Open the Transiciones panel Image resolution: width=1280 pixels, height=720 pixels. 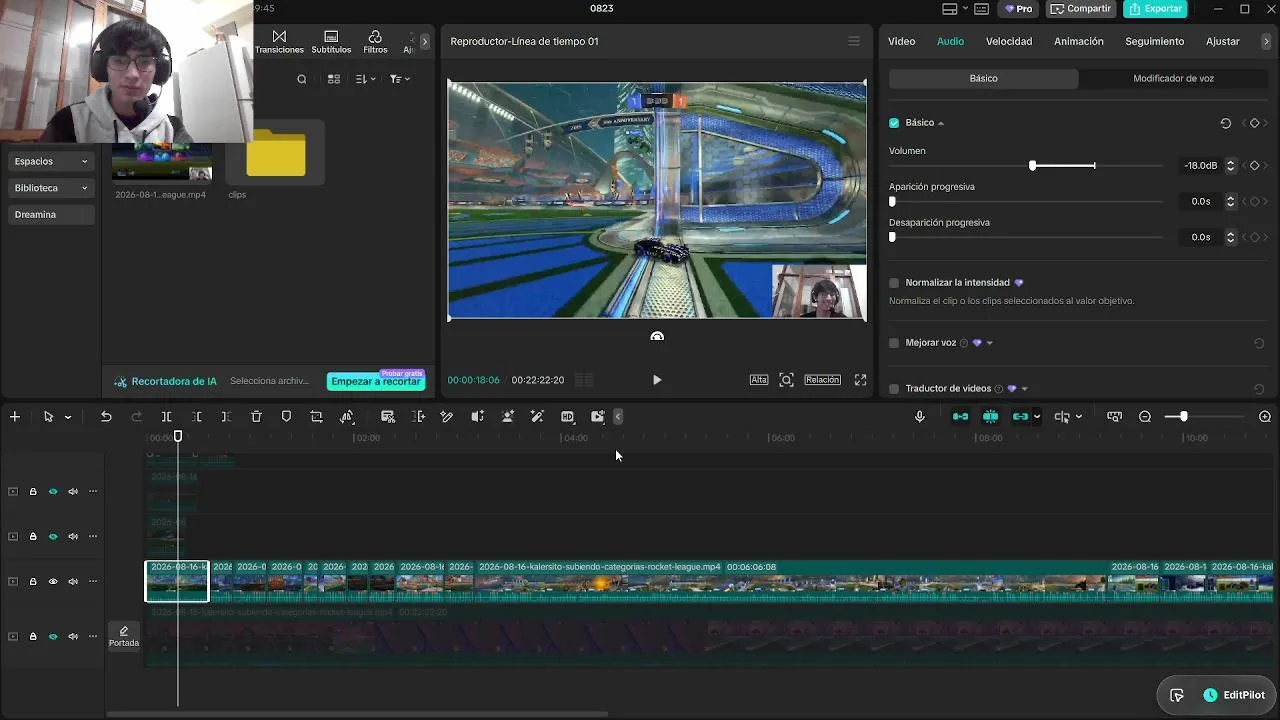[x=279, y=42]
